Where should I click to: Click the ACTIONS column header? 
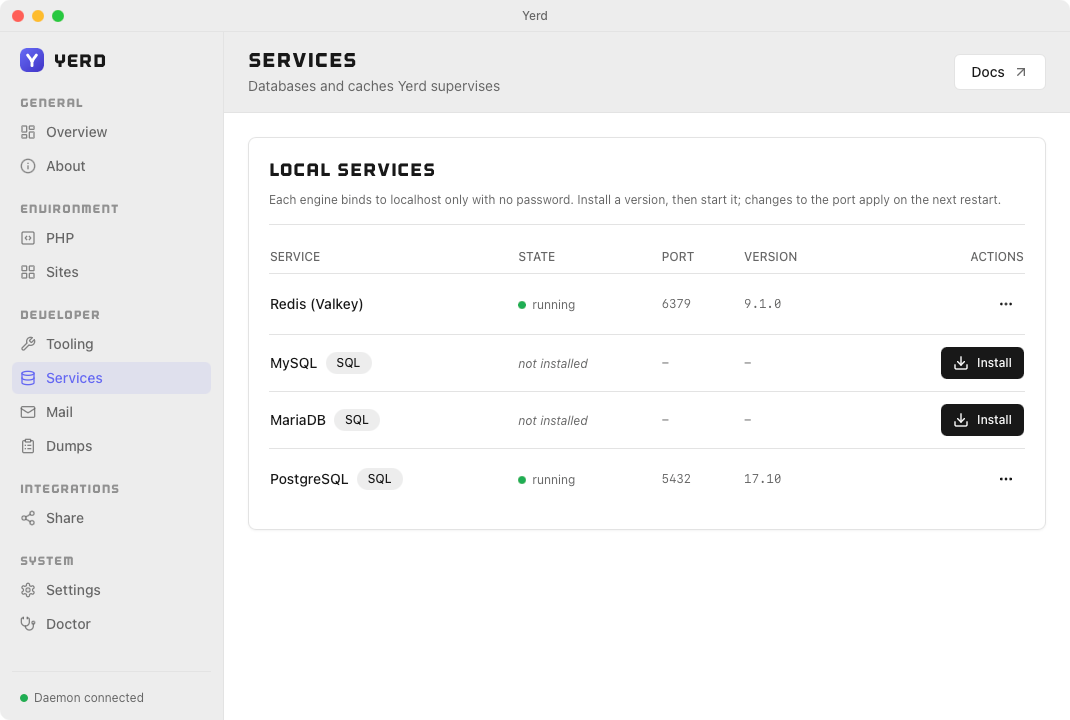997,257
